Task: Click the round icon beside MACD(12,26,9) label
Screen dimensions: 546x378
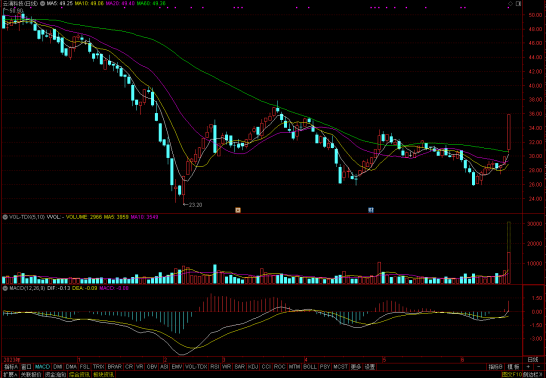Action: click(x=5, y=288)
